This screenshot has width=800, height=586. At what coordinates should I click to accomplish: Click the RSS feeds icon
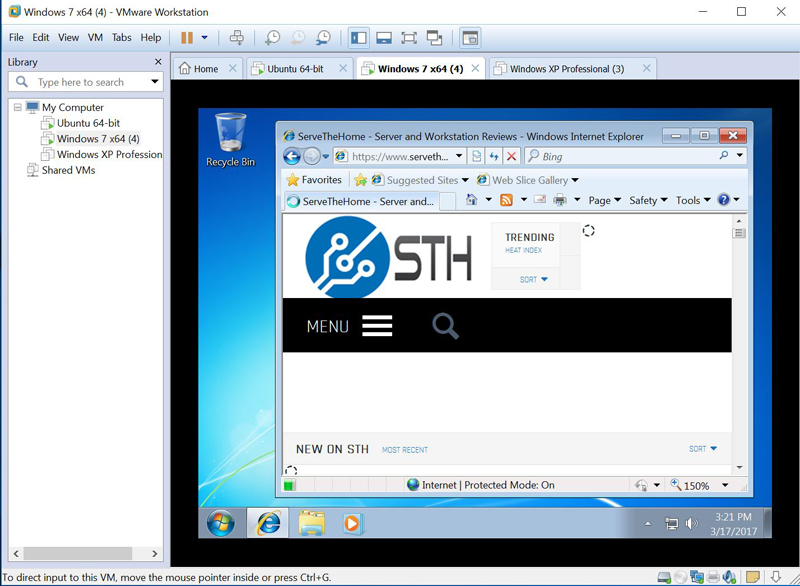pos(506,200)
